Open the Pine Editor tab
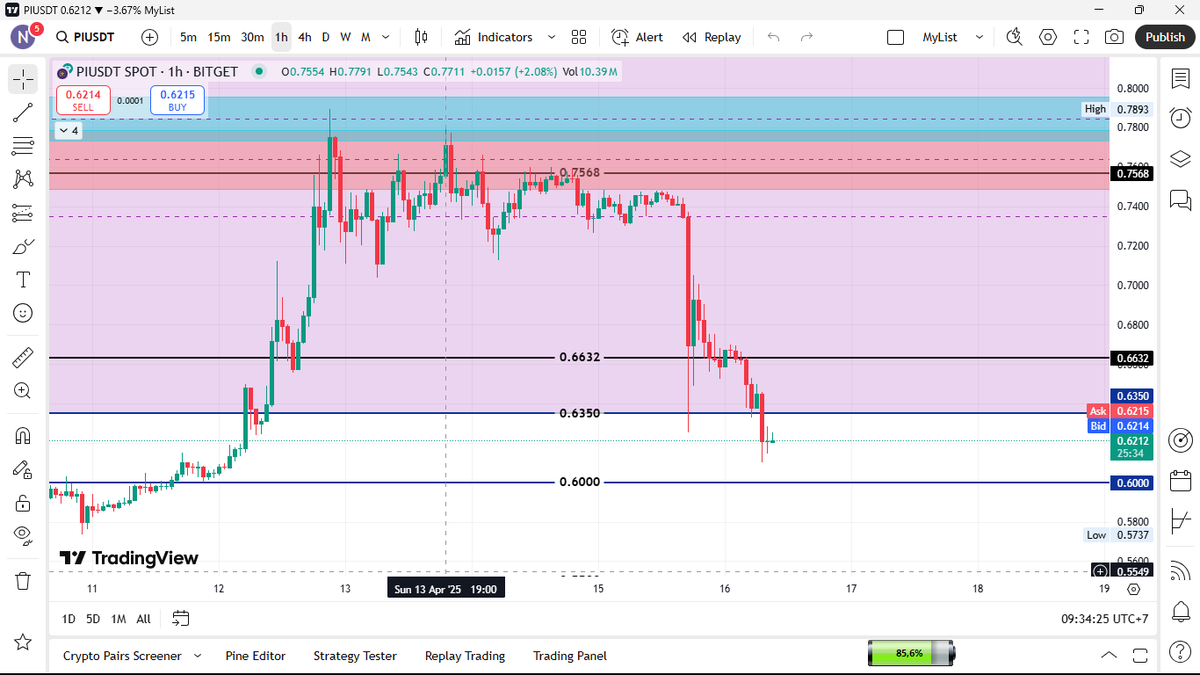The width and height of the screenshot is (1200, 675). (255, 656)
